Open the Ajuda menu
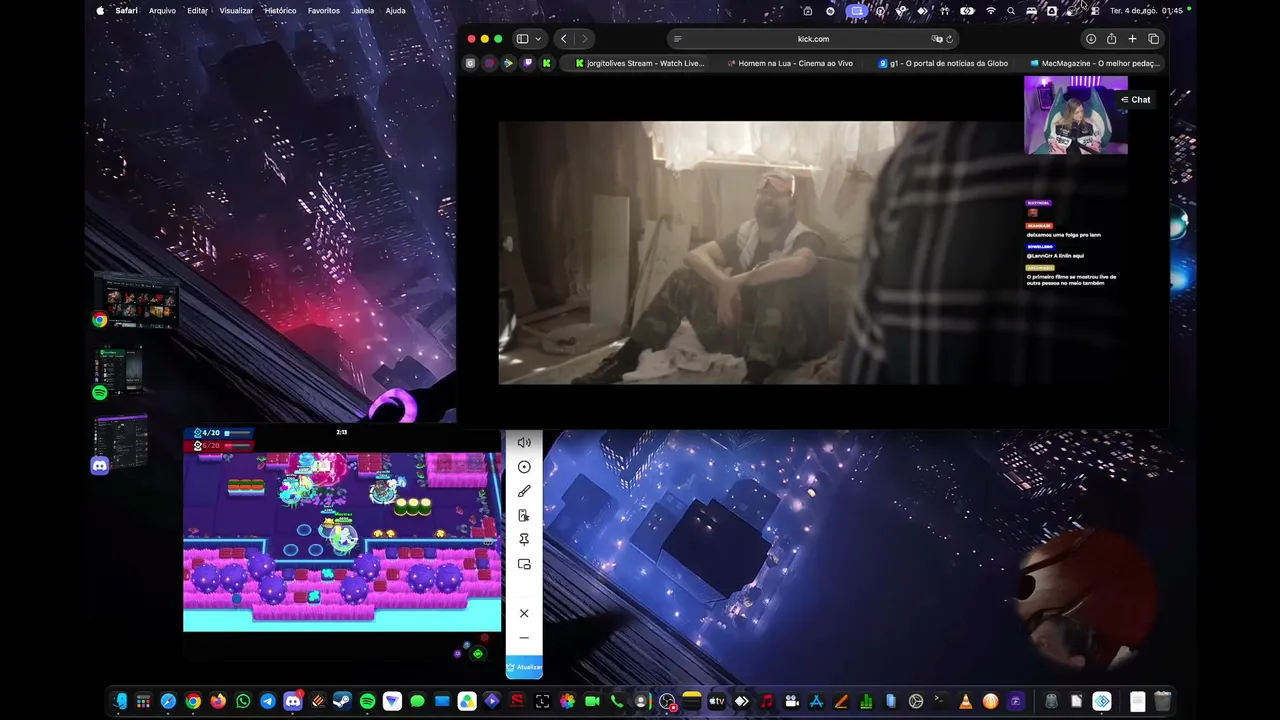The height and width of the screenshot is (720, 1280). (x=396, y=10)
